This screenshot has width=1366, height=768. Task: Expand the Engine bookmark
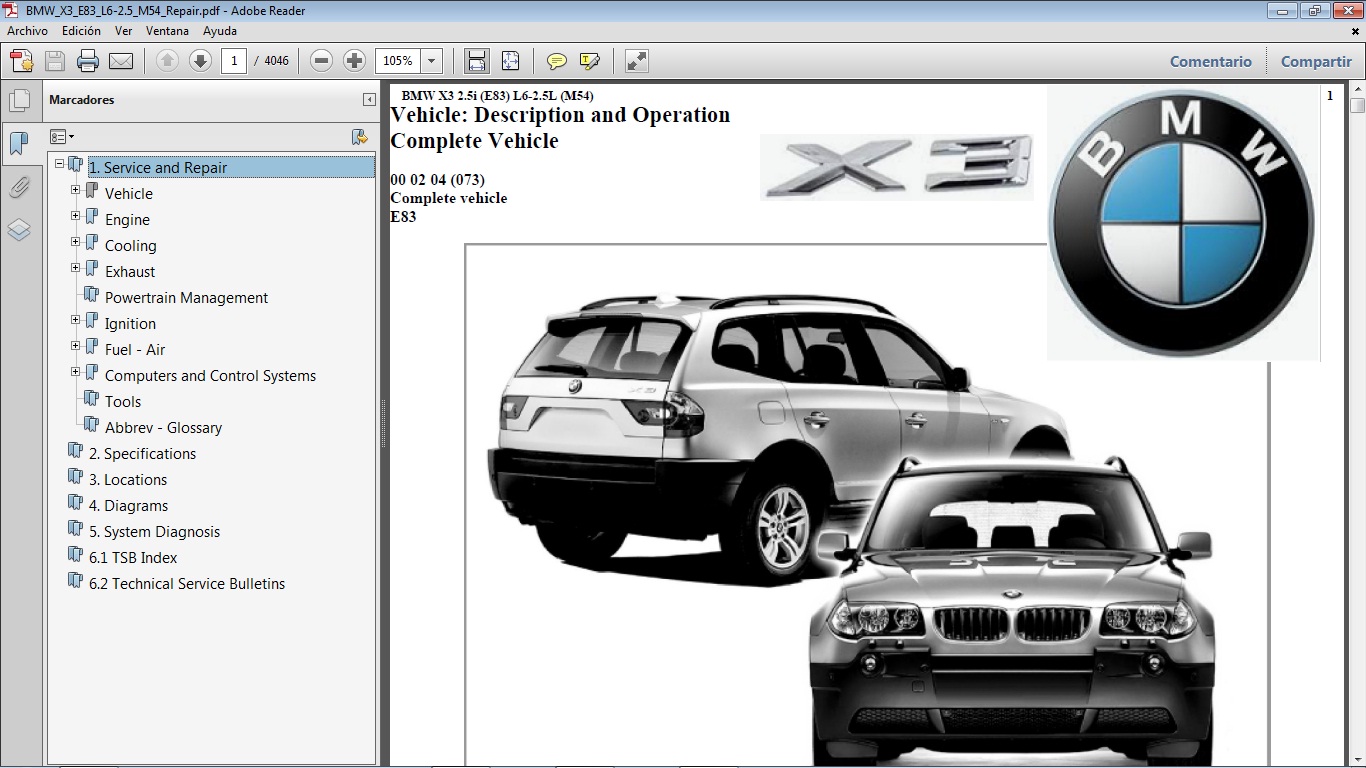click(75, 217)
